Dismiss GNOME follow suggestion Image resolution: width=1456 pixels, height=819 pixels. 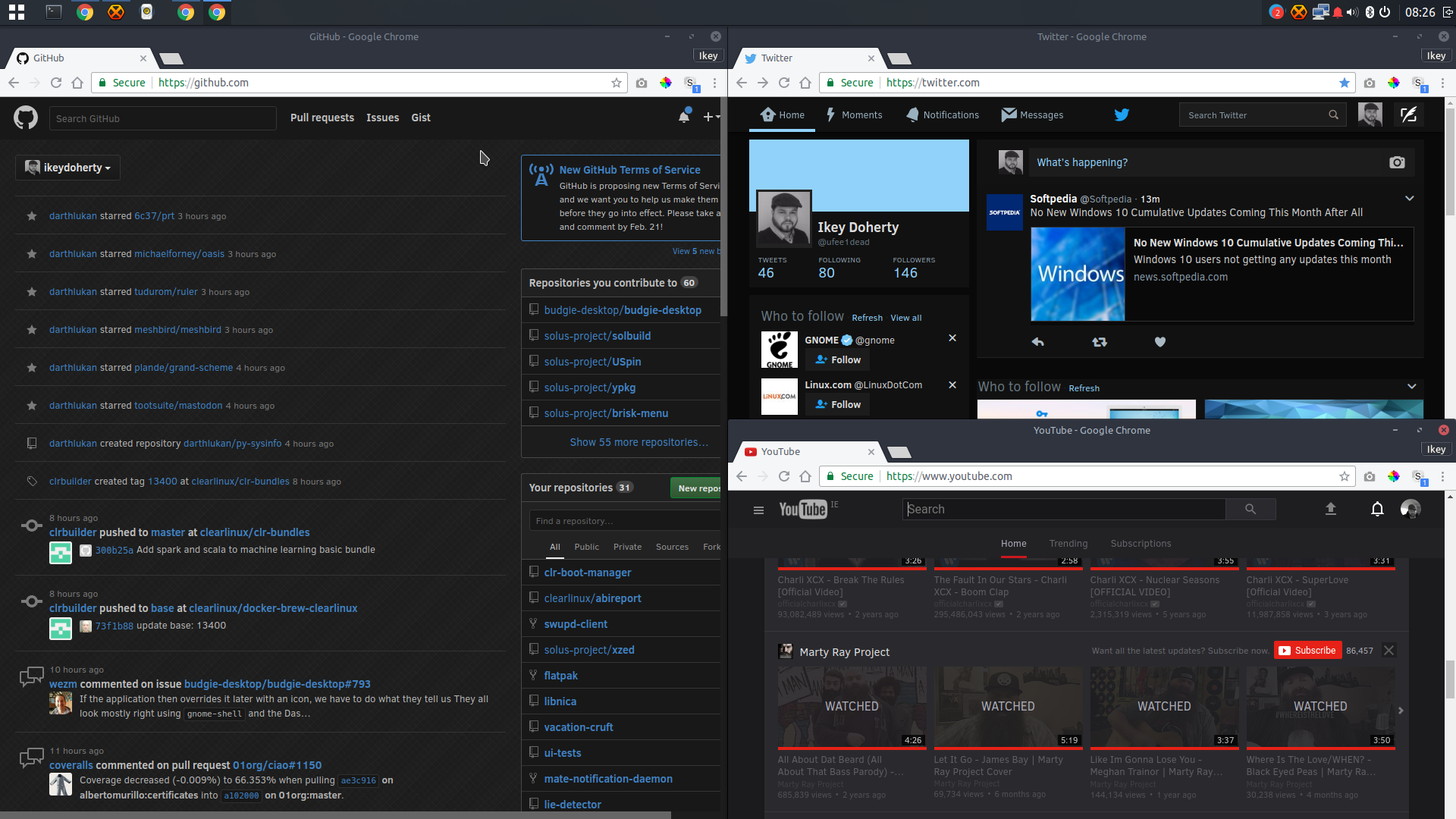pyautogui.click(x=952, y=338)
